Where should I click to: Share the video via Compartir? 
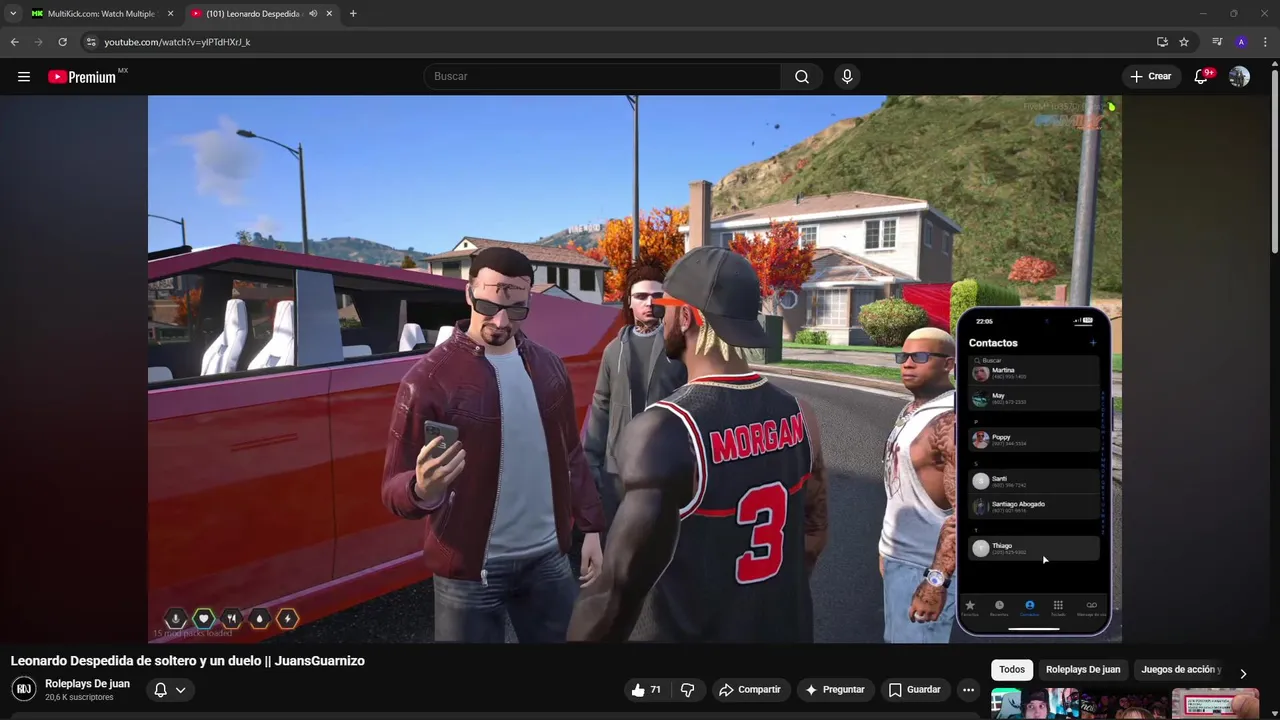(x=750, y=690)
